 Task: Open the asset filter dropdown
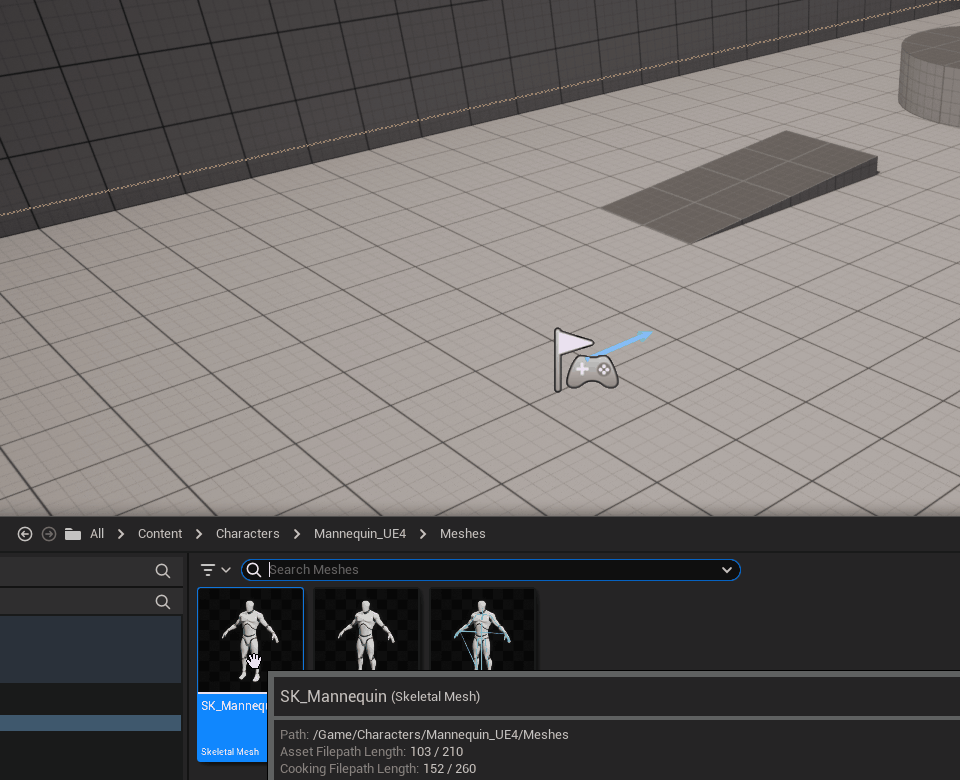(216, 570)
